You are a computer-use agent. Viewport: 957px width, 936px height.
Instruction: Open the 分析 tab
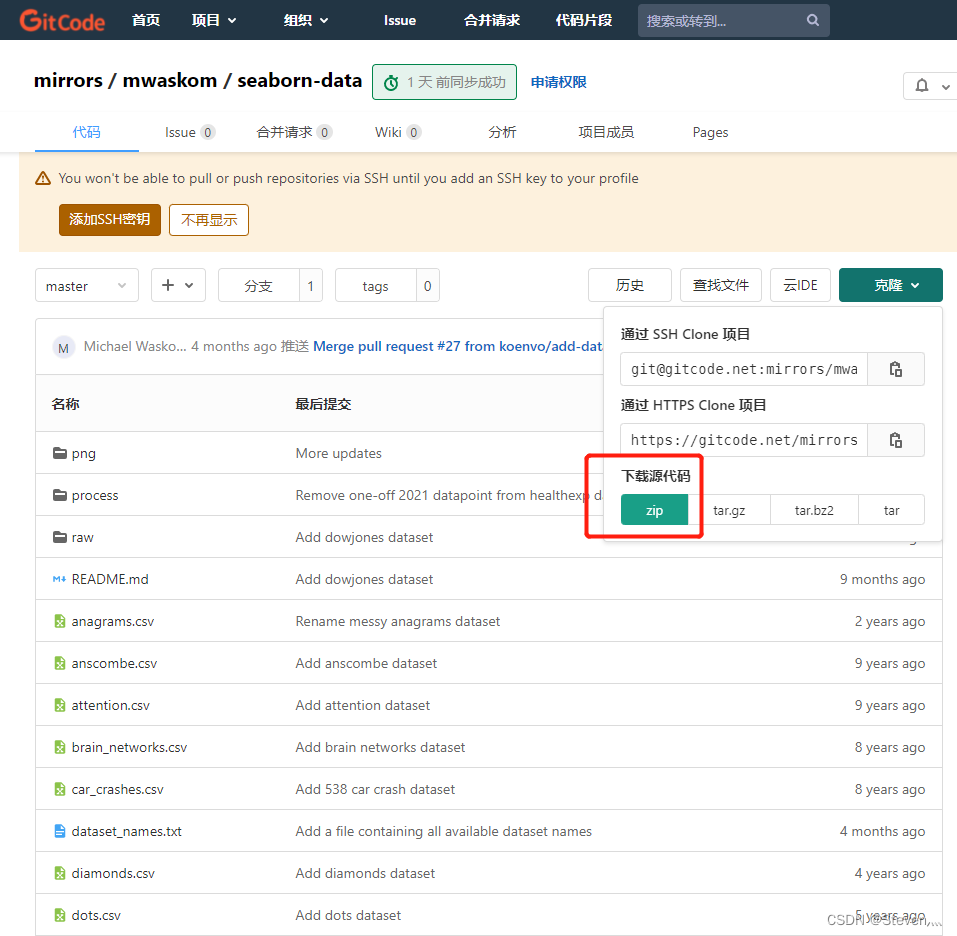pos(502,132)
